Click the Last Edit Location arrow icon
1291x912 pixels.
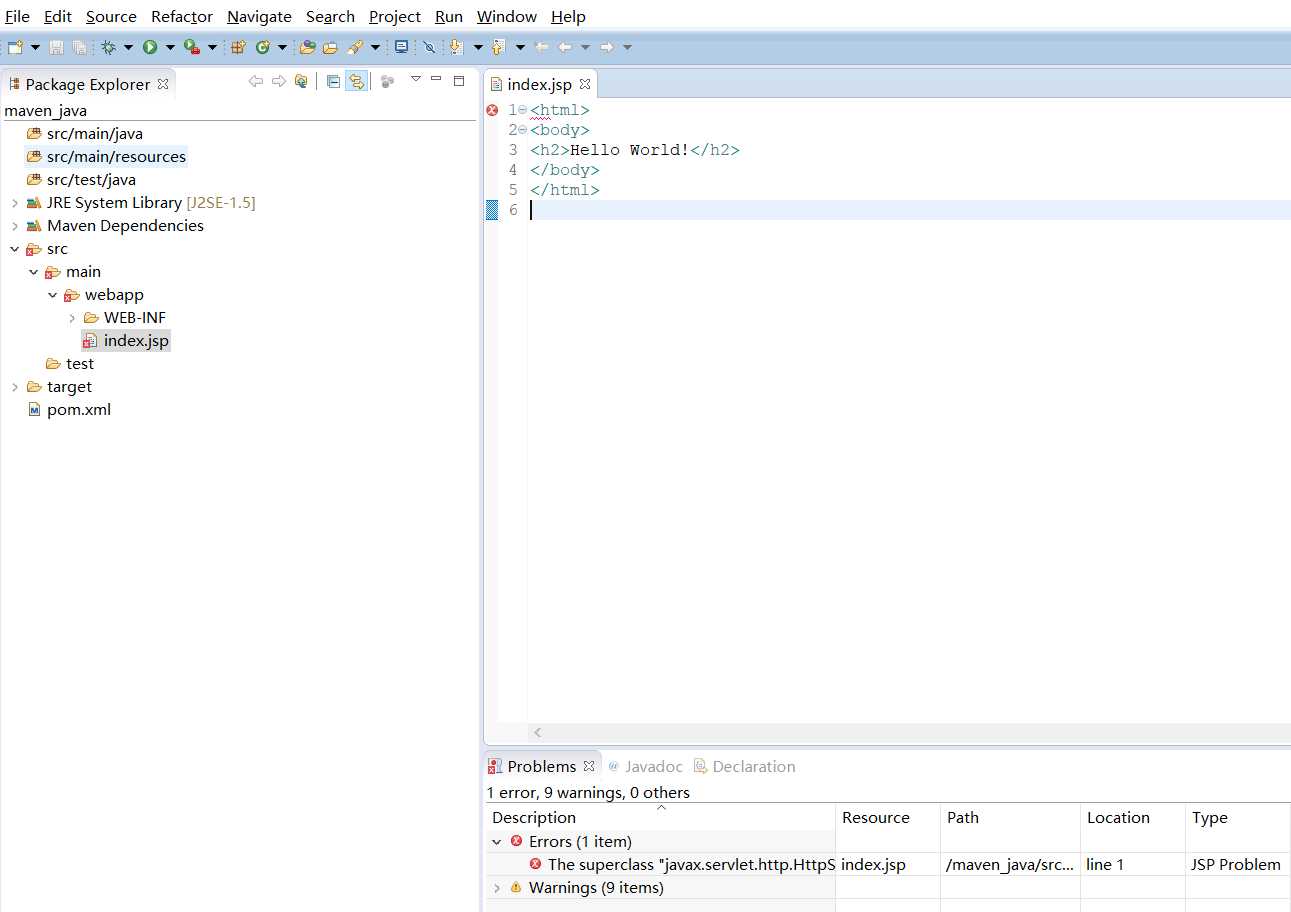tap(541, 47)
